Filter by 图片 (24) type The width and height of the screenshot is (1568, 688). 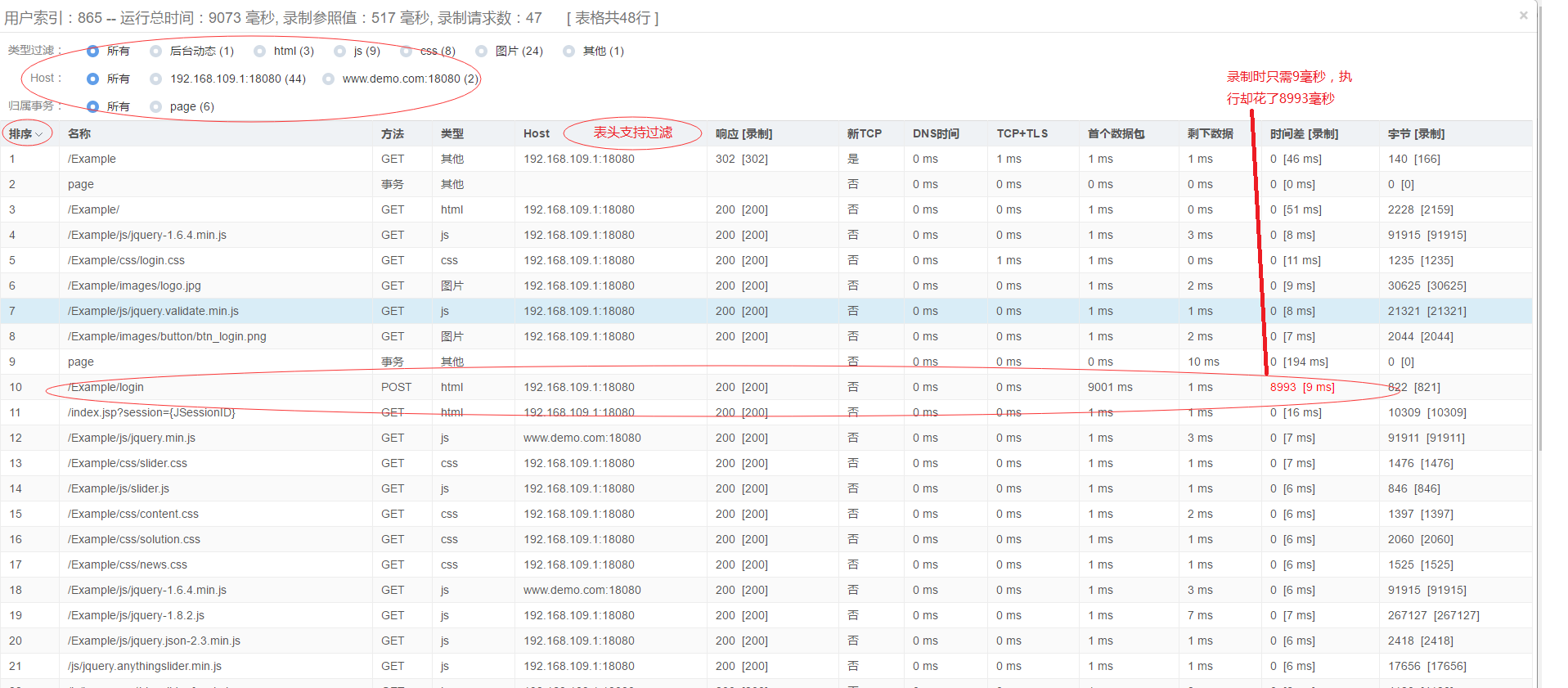pos(482,51)
